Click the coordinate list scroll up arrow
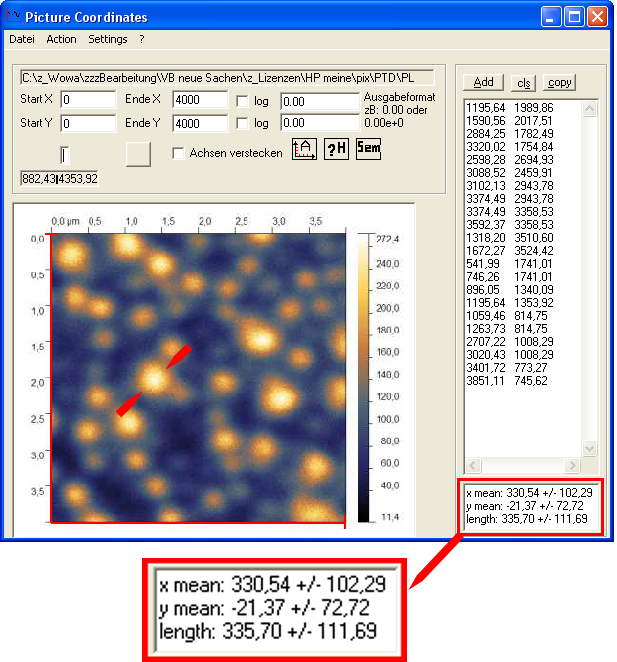This screenshot has height=662, width=617. [x=590, y=109]
